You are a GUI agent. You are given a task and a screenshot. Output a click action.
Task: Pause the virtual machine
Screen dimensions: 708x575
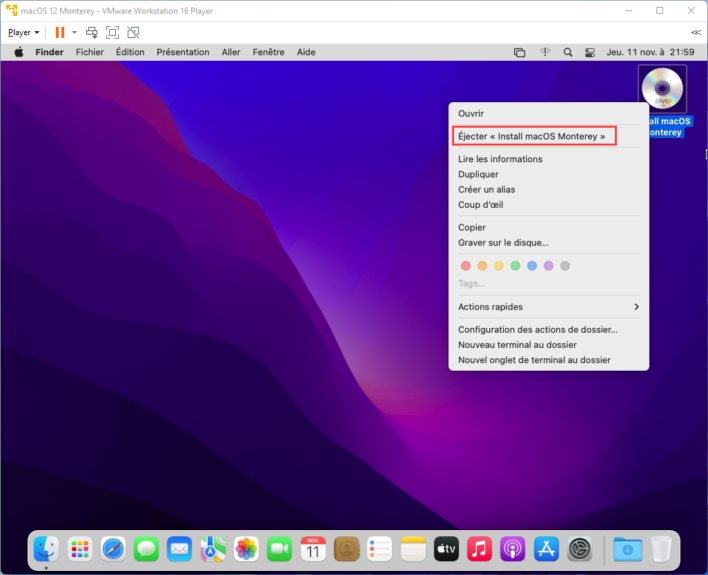click(60, 32)
